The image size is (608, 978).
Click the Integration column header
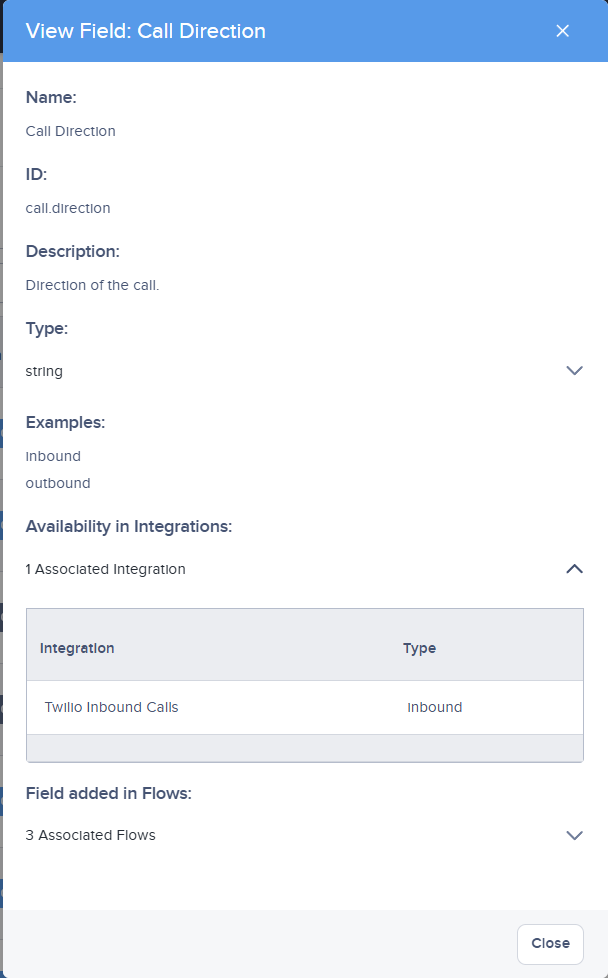click(77, 648)
